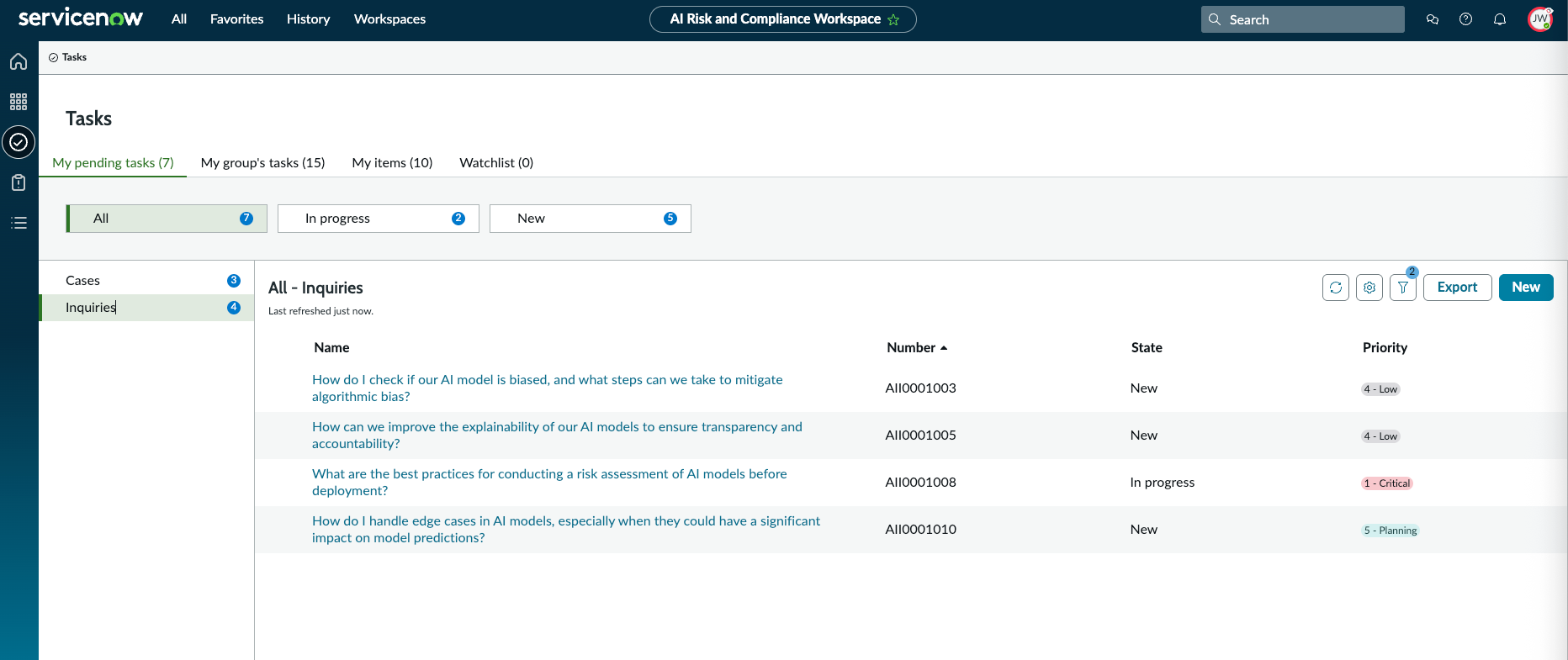Click the All - Inquiries heading
The width and height of the screenshot is (1568, 660).
coord(315,288)
